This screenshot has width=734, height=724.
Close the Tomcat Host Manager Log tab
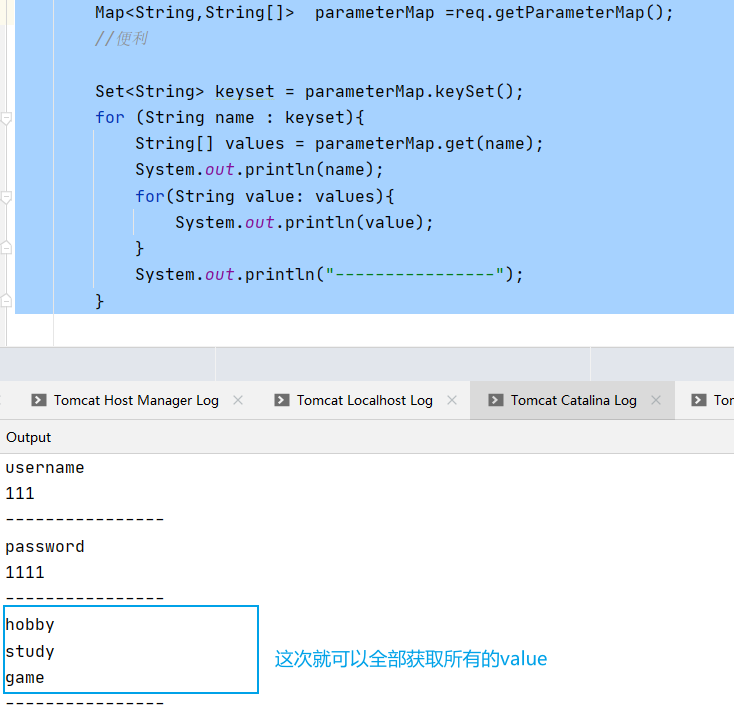pos(238,400)
